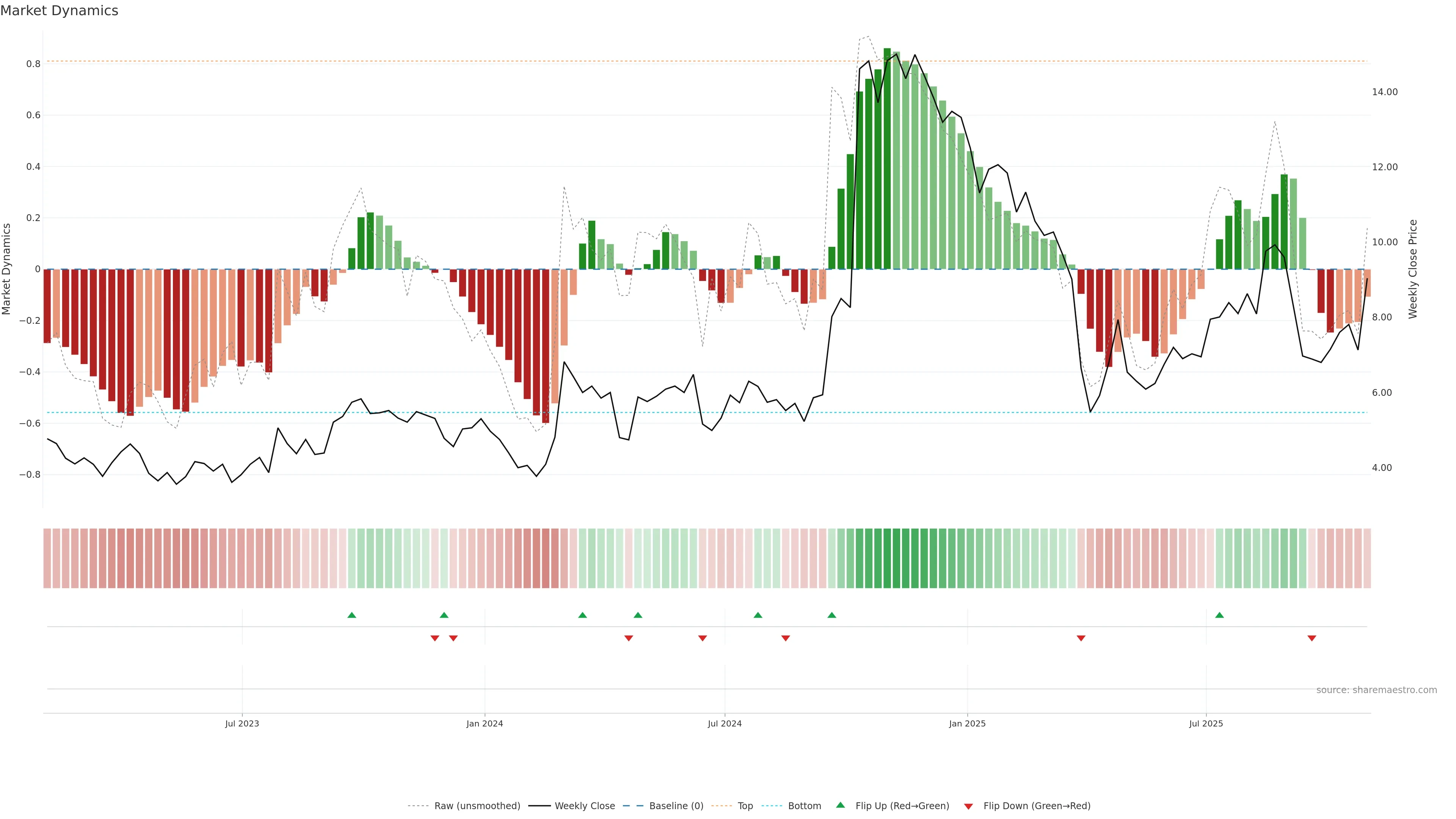Click the Jan 2024 x-axis label

click(x=485, y=723)
